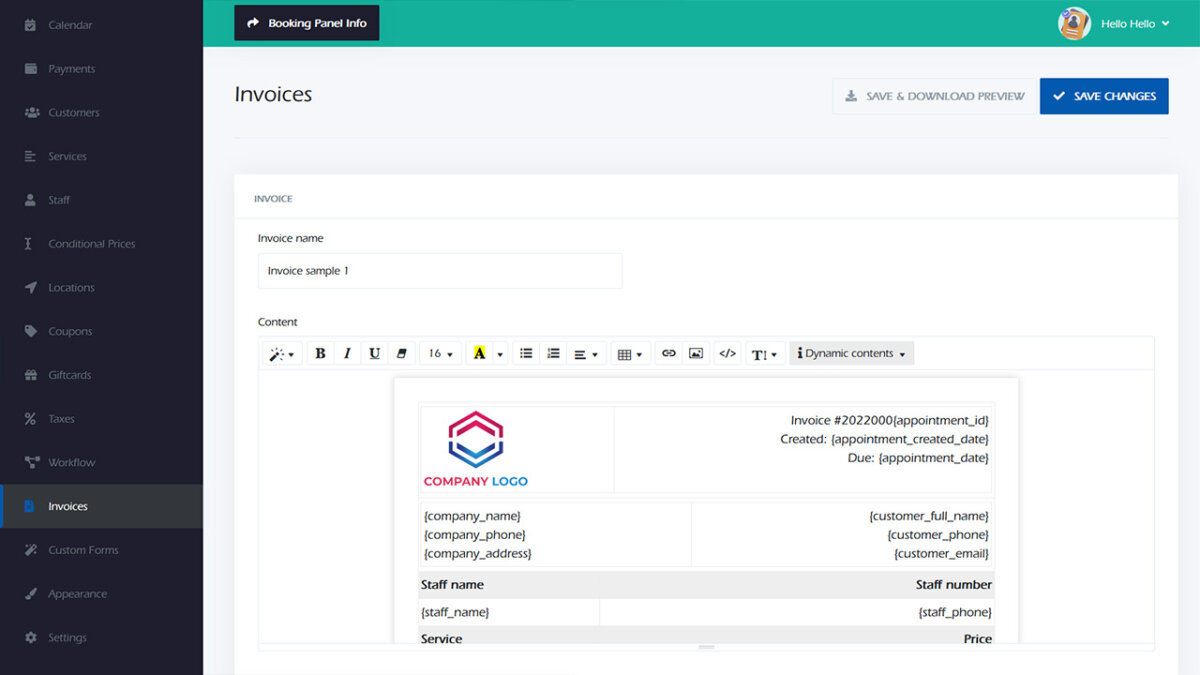1200x675 pixels.
Task: Click the remove formatting eraser icon
Action: click(x=401, y=353)
